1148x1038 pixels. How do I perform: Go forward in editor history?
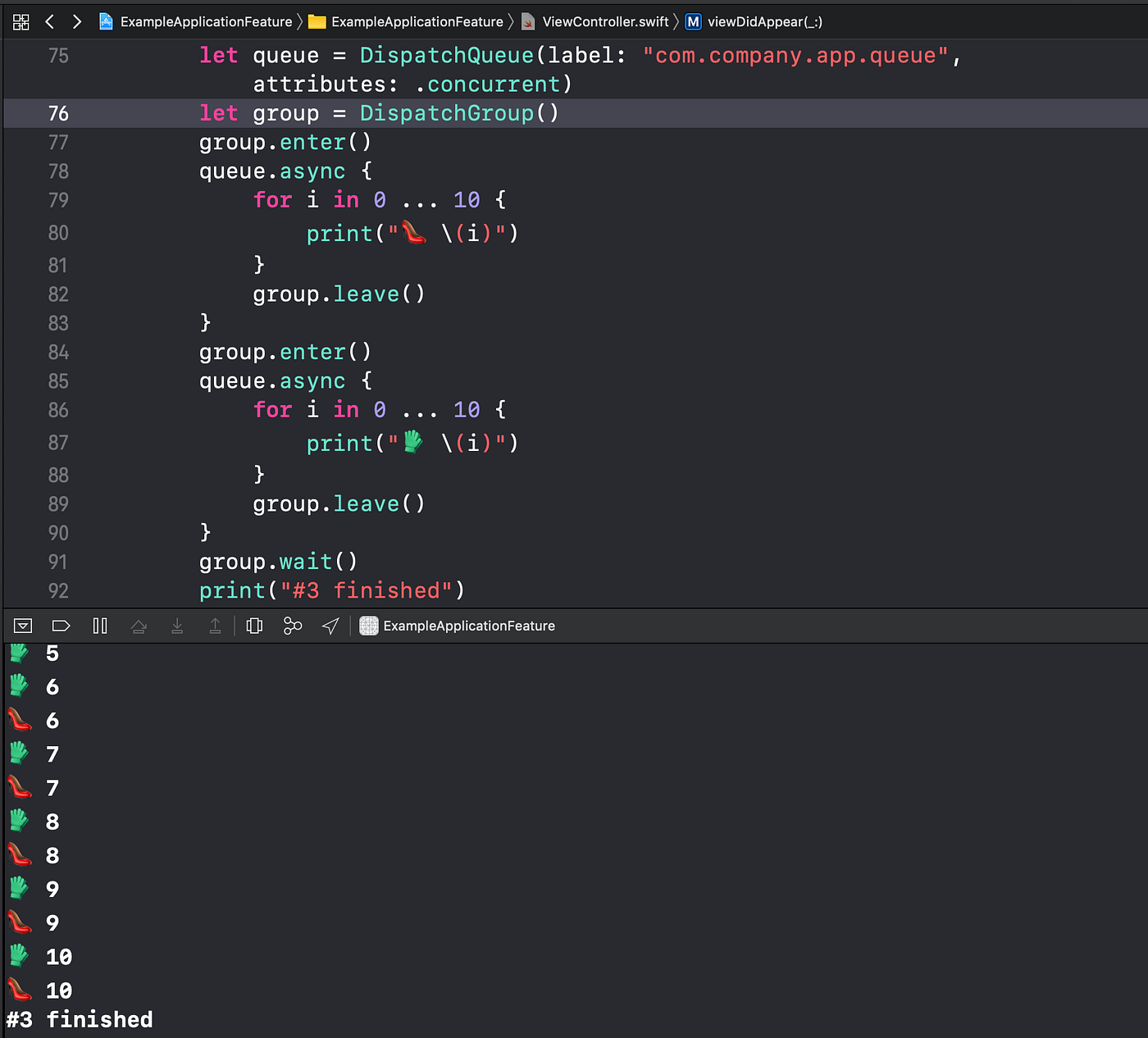(77, 22)
